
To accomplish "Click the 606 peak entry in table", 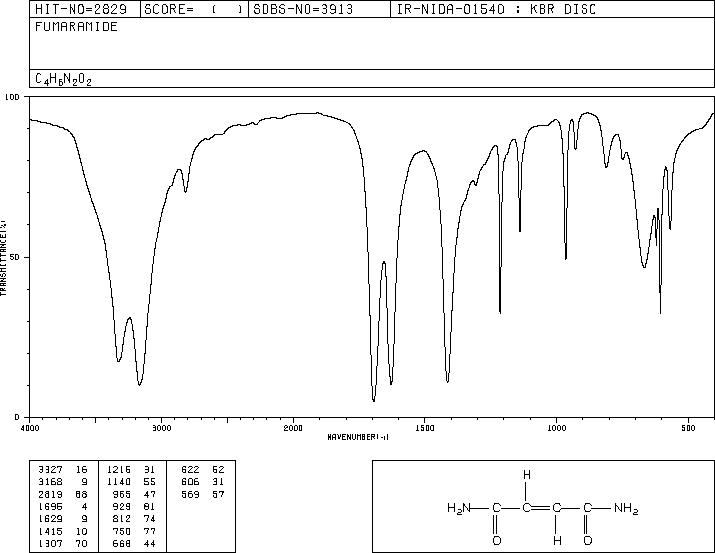I will [191, 482].
